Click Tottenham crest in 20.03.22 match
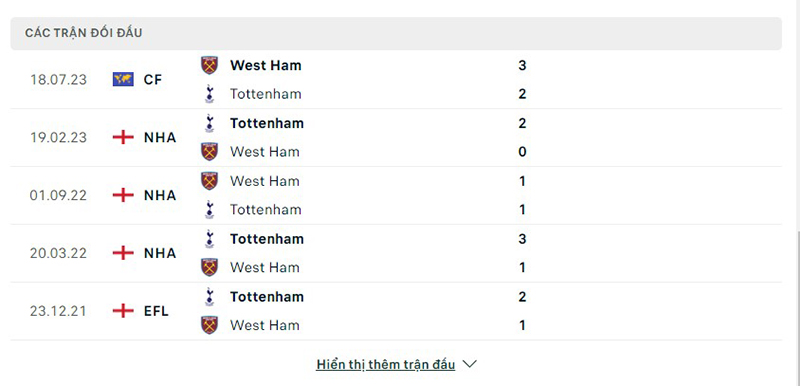The width and height of the screenshot is (800, 386). (x=209, y=239)
